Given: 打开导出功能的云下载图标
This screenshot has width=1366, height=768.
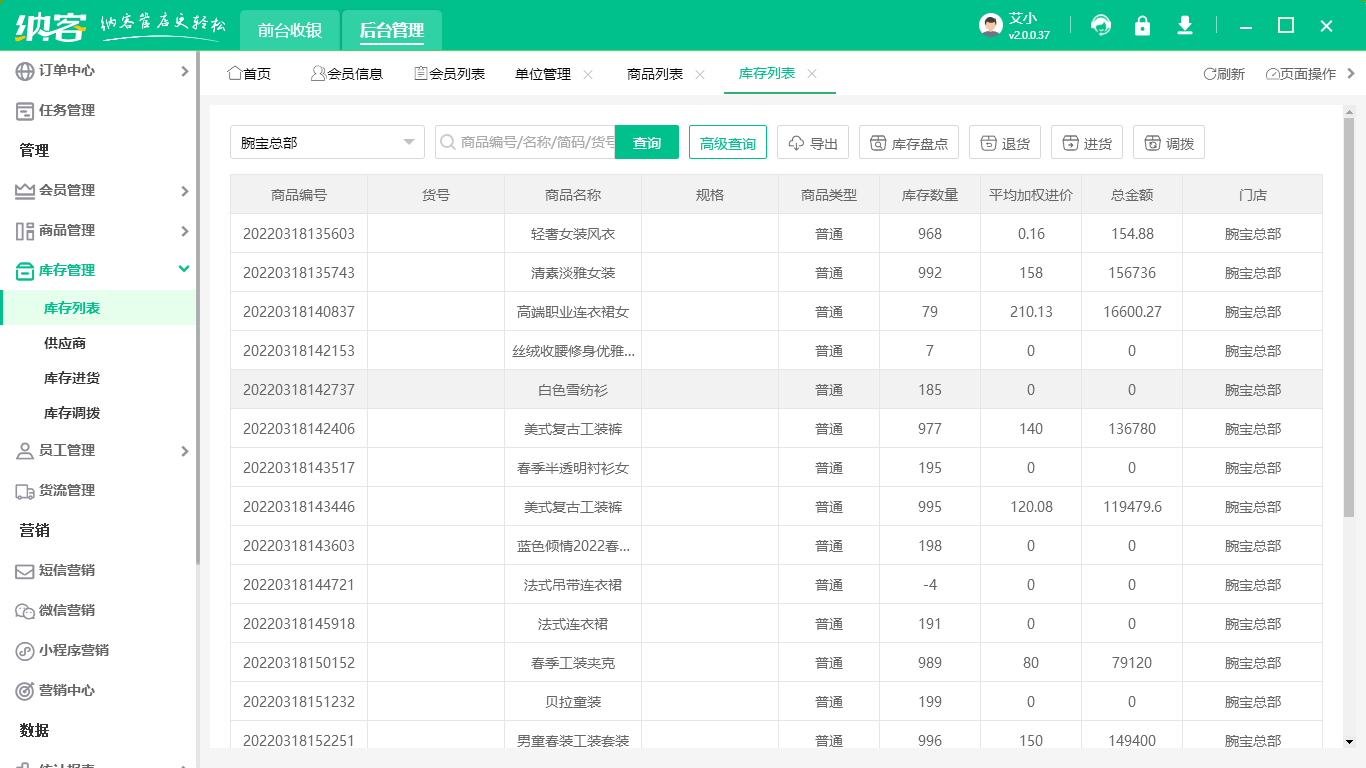Looking at the screenshot, I should tap(796, 142).
